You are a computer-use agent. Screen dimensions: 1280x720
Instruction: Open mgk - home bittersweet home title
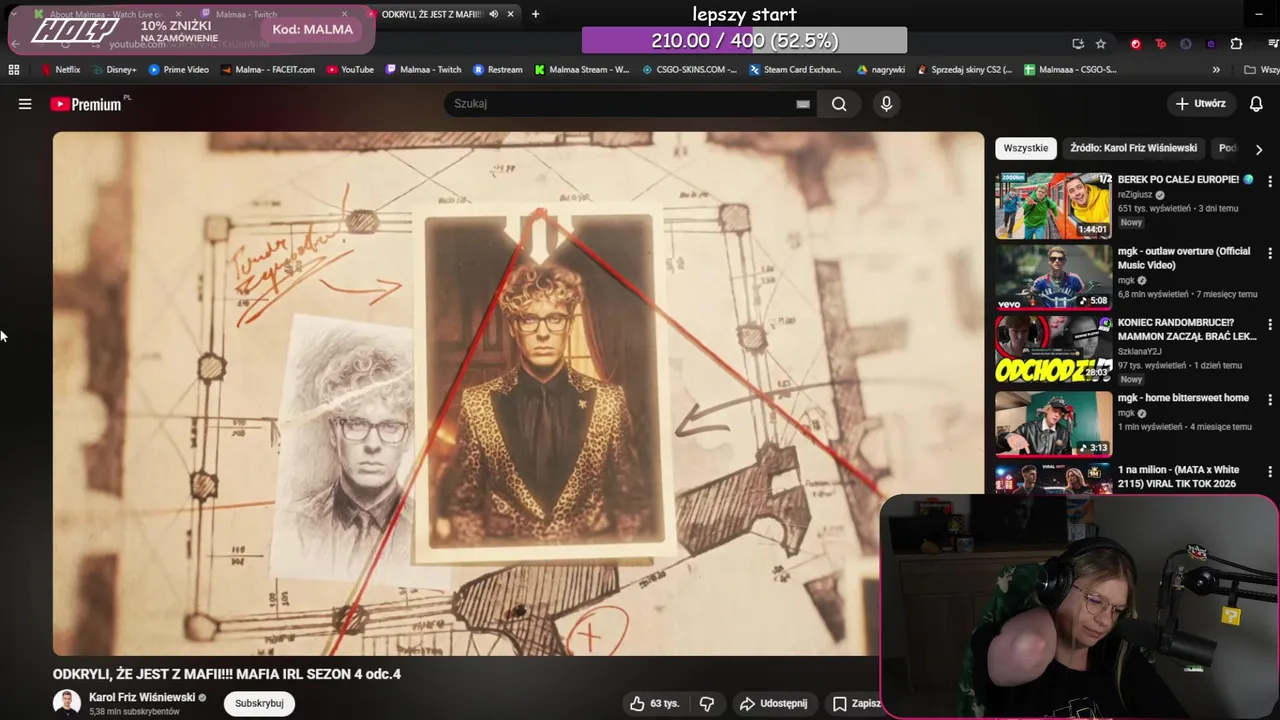tap(1183, 398)
